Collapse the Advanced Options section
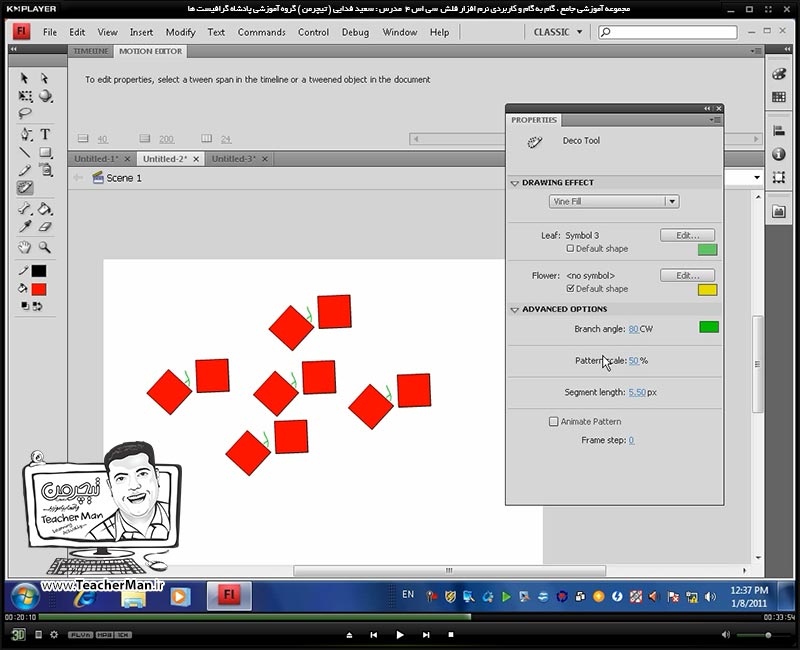The width and height of the screenshot is (800, 650). (514, 309)
